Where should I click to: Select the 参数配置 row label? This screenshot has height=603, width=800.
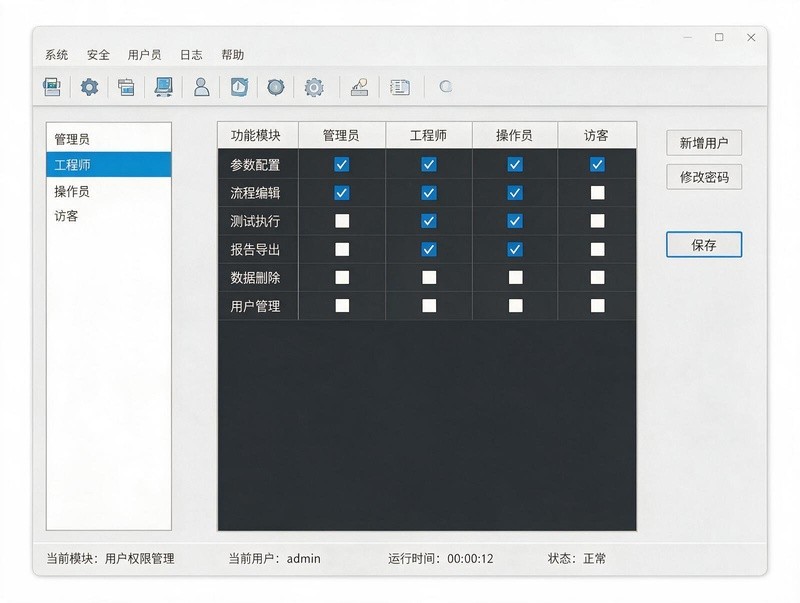click(x=255, y=165)
